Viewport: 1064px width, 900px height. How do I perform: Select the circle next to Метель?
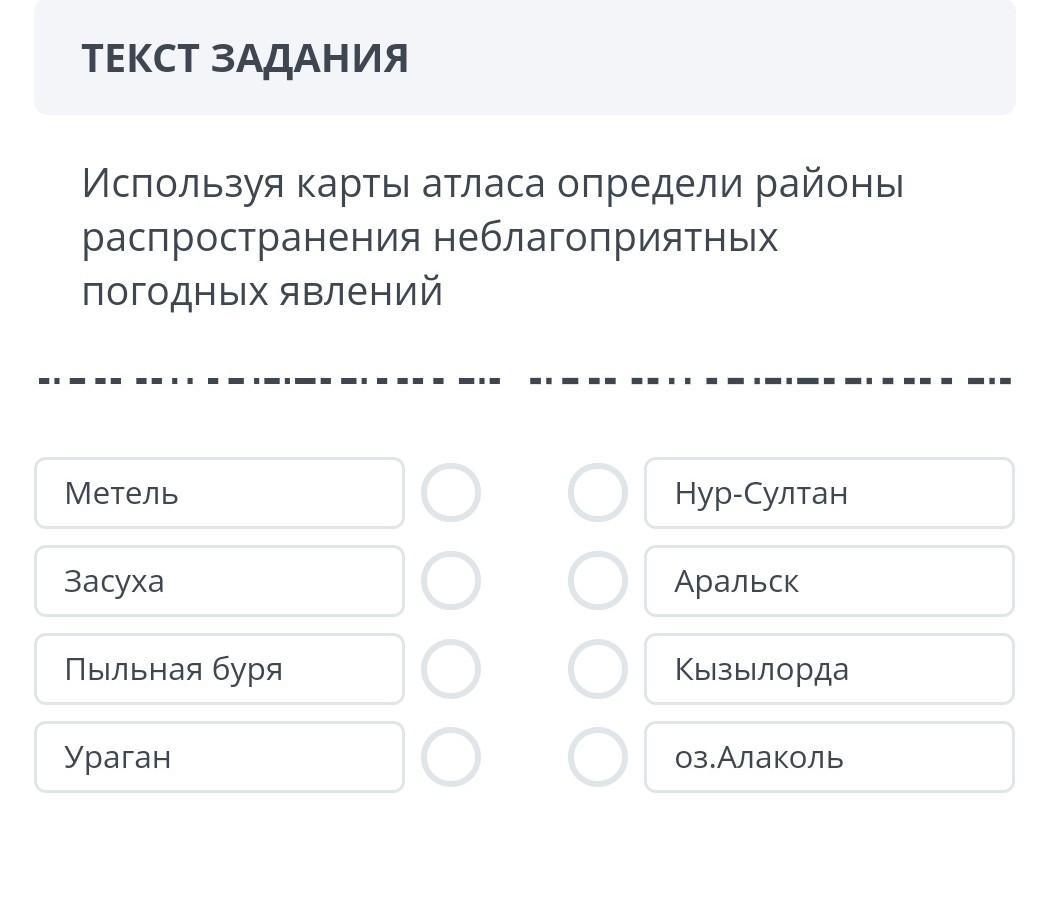(451, 493)
